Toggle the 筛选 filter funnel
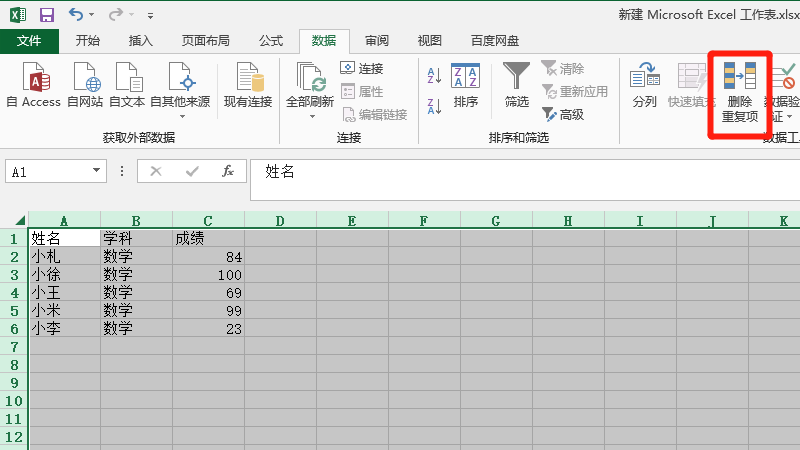800x450 pixels. tap(516, 85)
